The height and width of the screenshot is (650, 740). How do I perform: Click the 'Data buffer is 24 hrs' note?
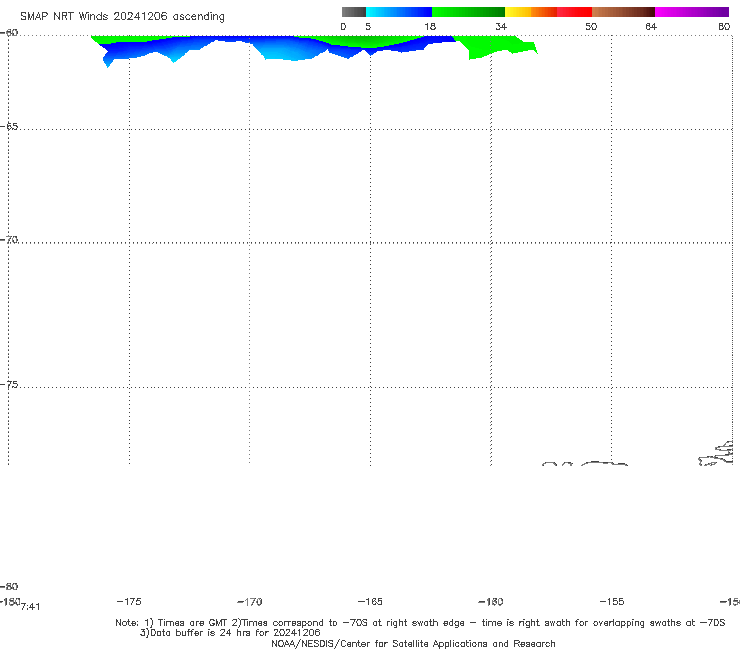[x=230, y=633]
